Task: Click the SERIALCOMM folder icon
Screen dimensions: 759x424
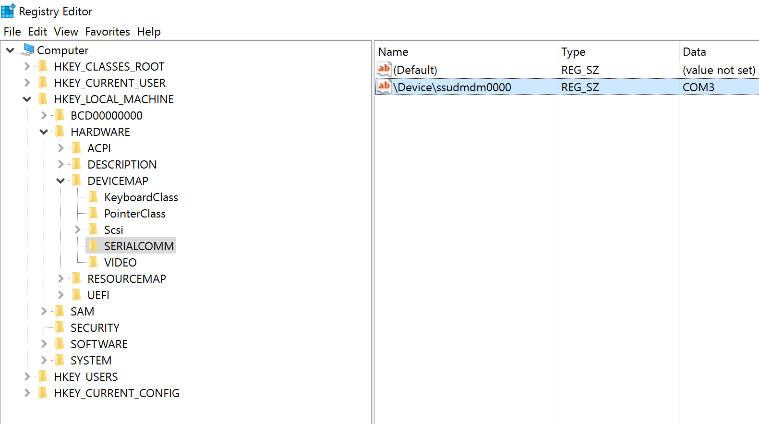Action: (x=92, y=246)
